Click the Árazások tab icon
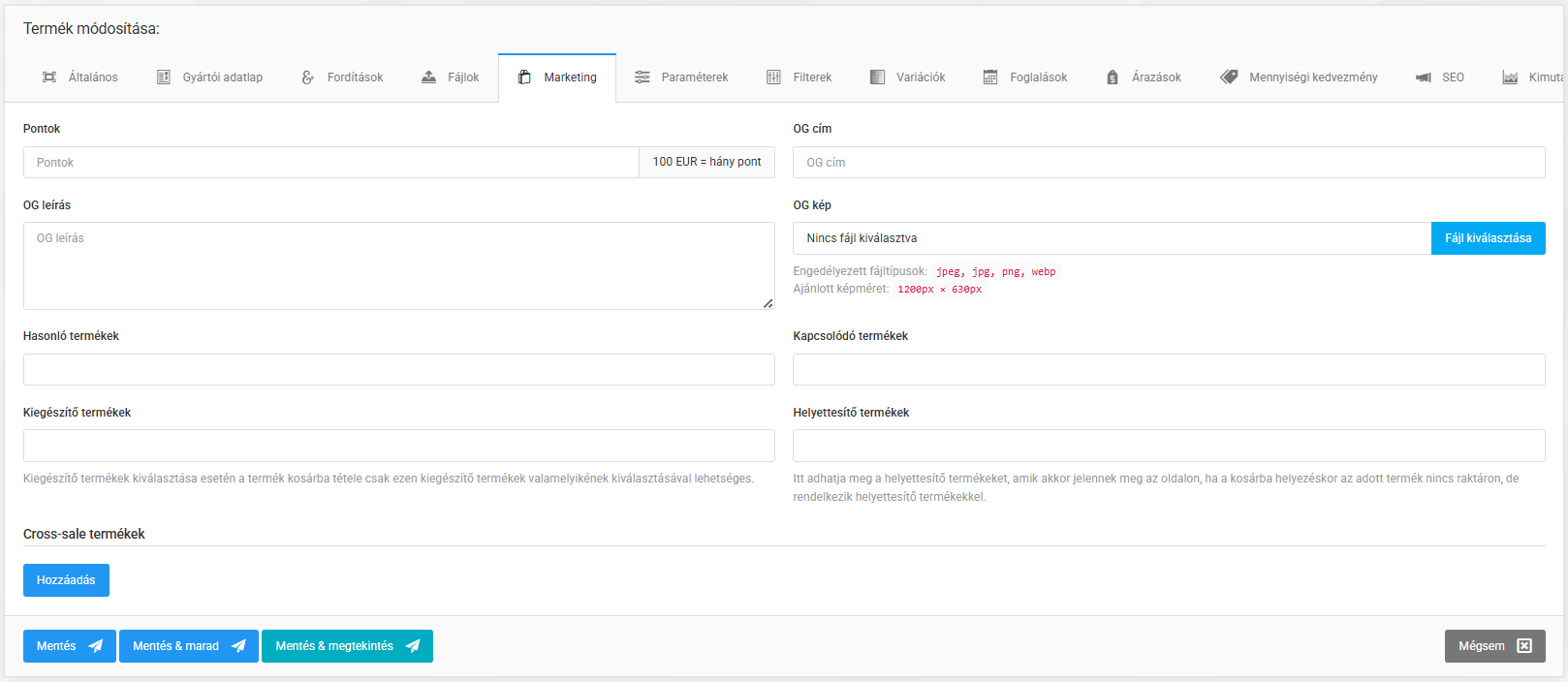Image resolution: width=1568 pixels, height=682 pixels. point(1113,77)
